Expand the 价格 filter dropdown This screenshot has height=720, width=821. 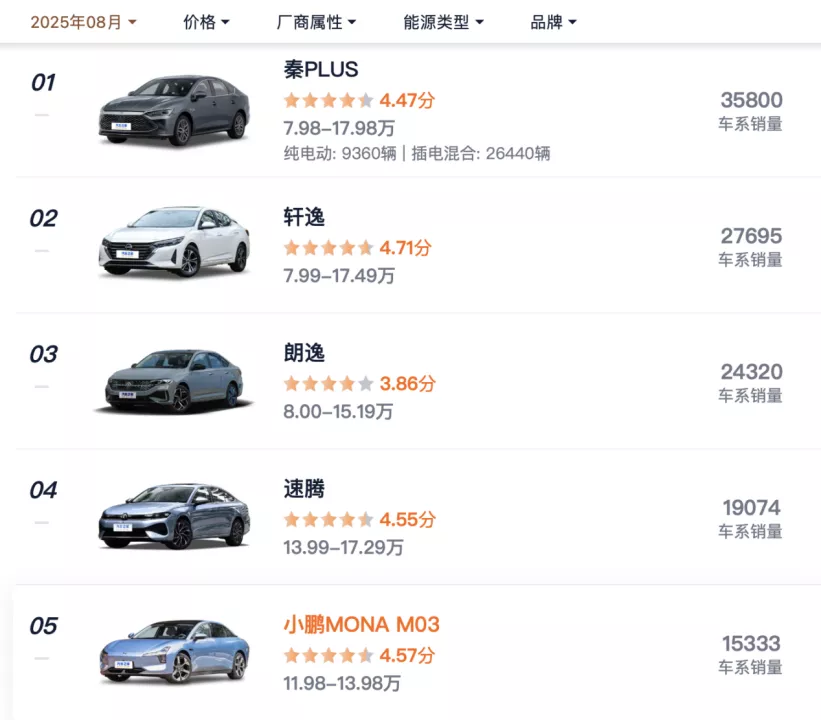(206, 22)
